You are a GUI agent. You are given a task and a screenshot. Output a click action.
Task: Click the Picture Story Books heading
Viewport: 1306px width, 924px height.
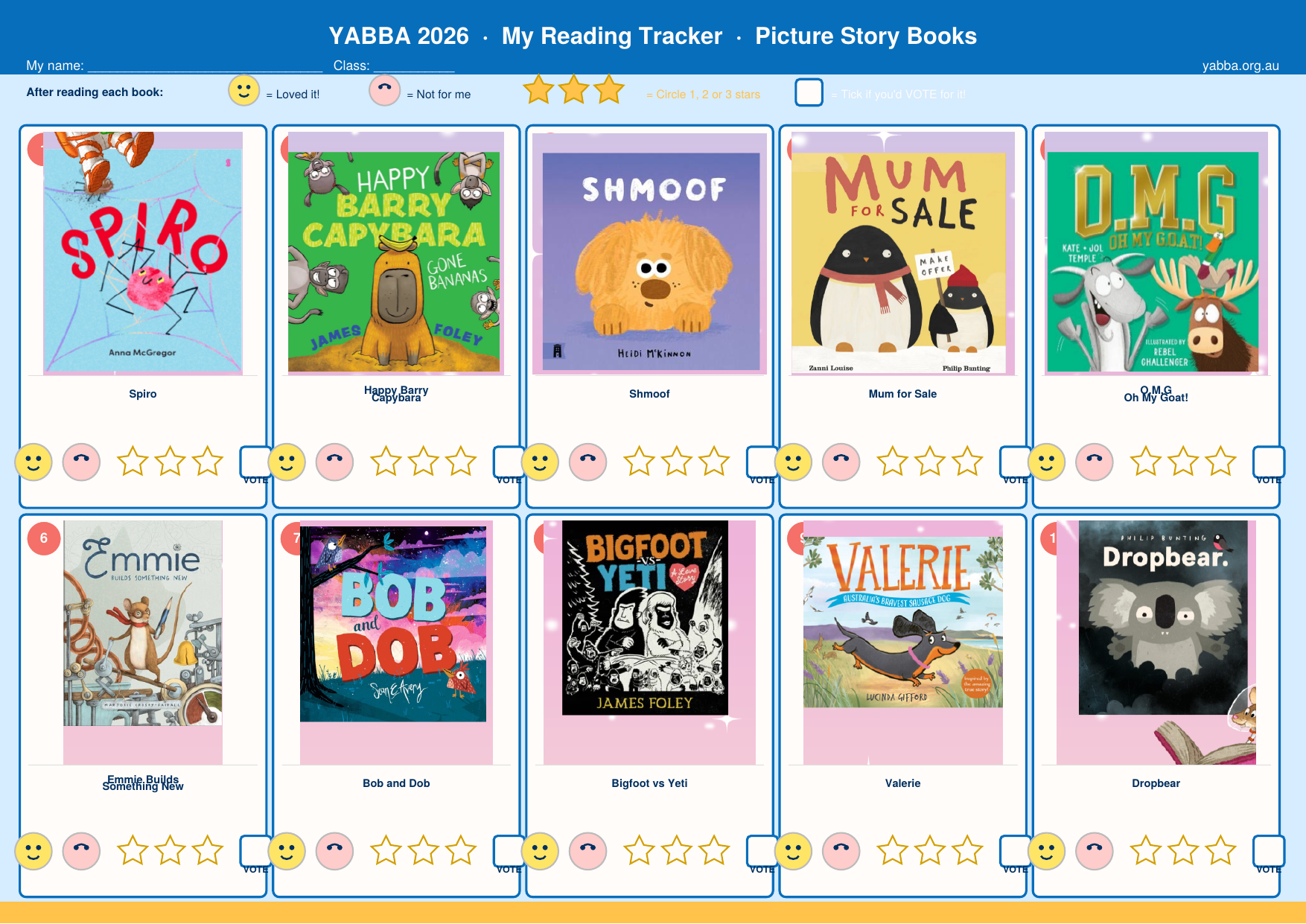click(866, 36)
